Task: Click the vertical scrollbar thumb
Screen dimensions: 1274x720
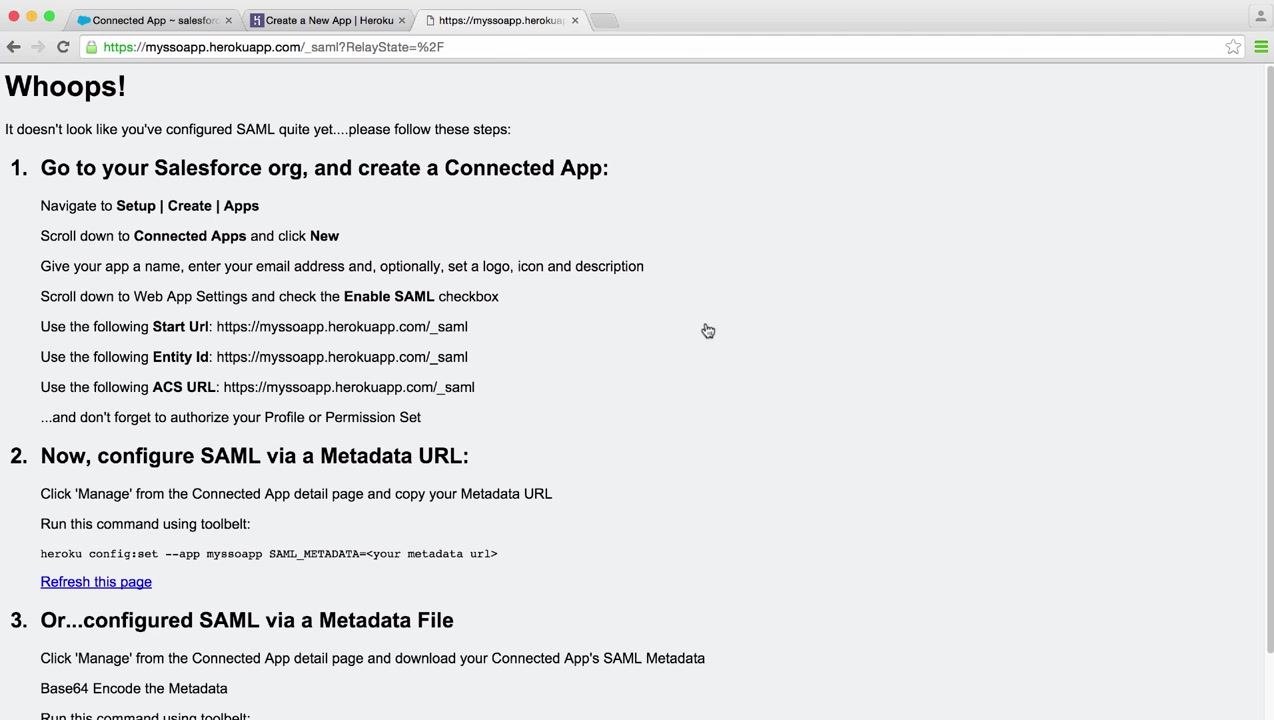Action: click(1268, 360)
